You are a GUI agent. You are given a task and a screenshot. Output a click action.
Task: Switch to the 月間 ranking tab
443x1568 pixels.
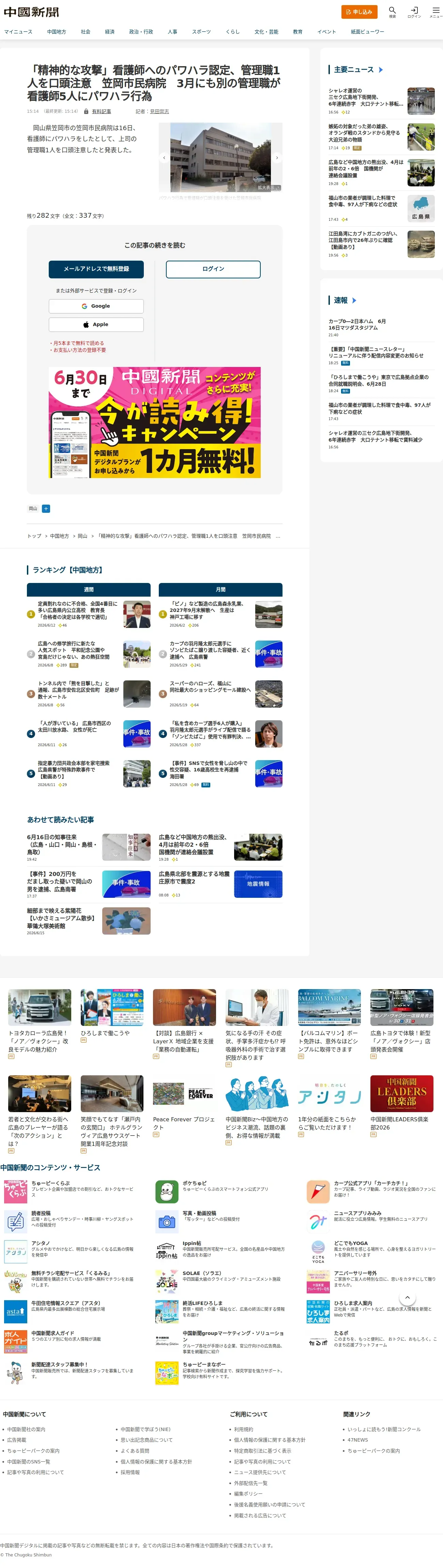[x=220, y=589]
